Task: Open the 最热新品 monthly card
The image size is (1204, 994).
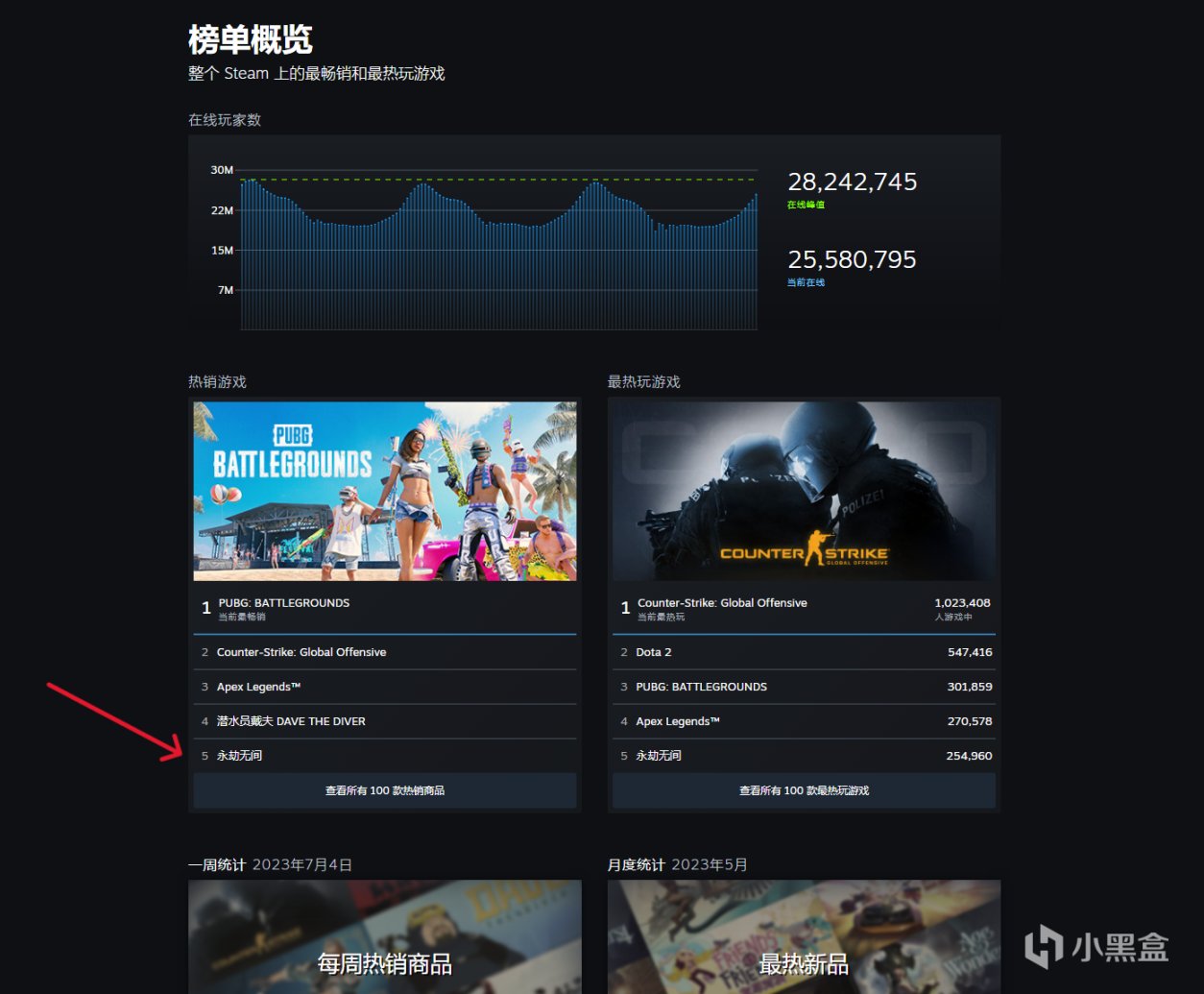Action: [804, 936]
